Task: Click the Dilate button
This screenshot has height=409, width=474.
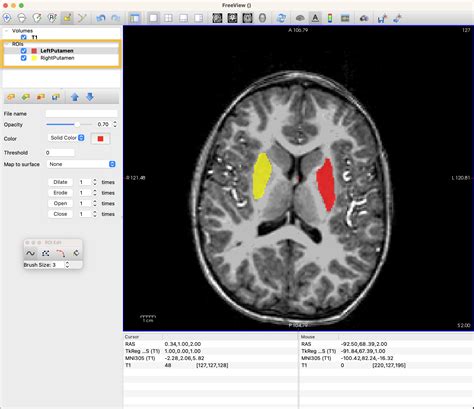Action: click(60, 182)
